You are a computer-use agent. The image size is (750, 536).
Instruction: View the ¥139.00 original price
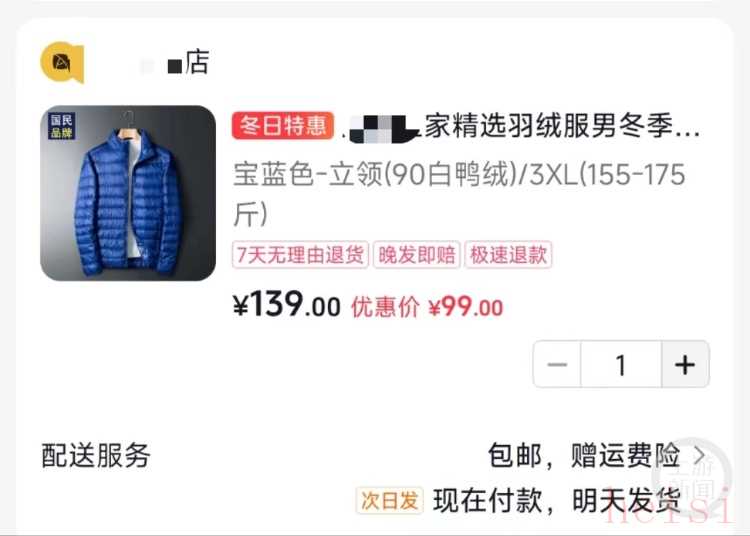pyautogui.click(x=287, y=305)
